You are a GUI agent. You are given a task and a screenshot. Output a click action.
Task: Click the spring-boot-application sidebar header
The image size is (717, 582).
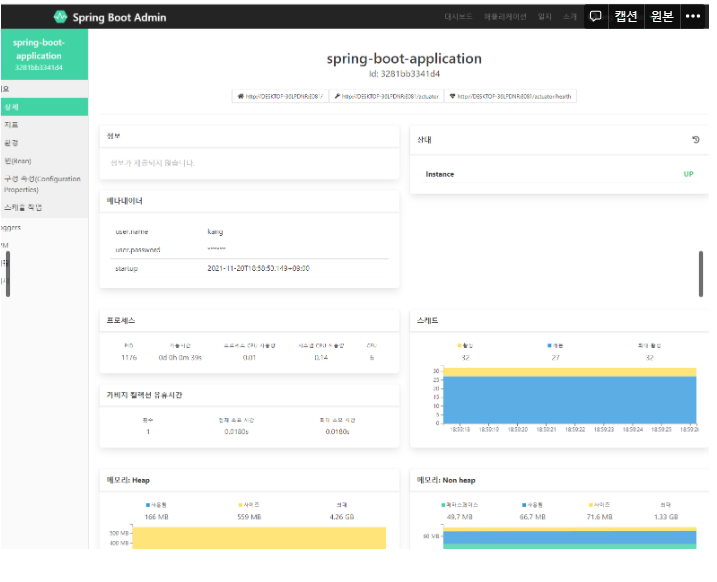(x=44, y=54)
